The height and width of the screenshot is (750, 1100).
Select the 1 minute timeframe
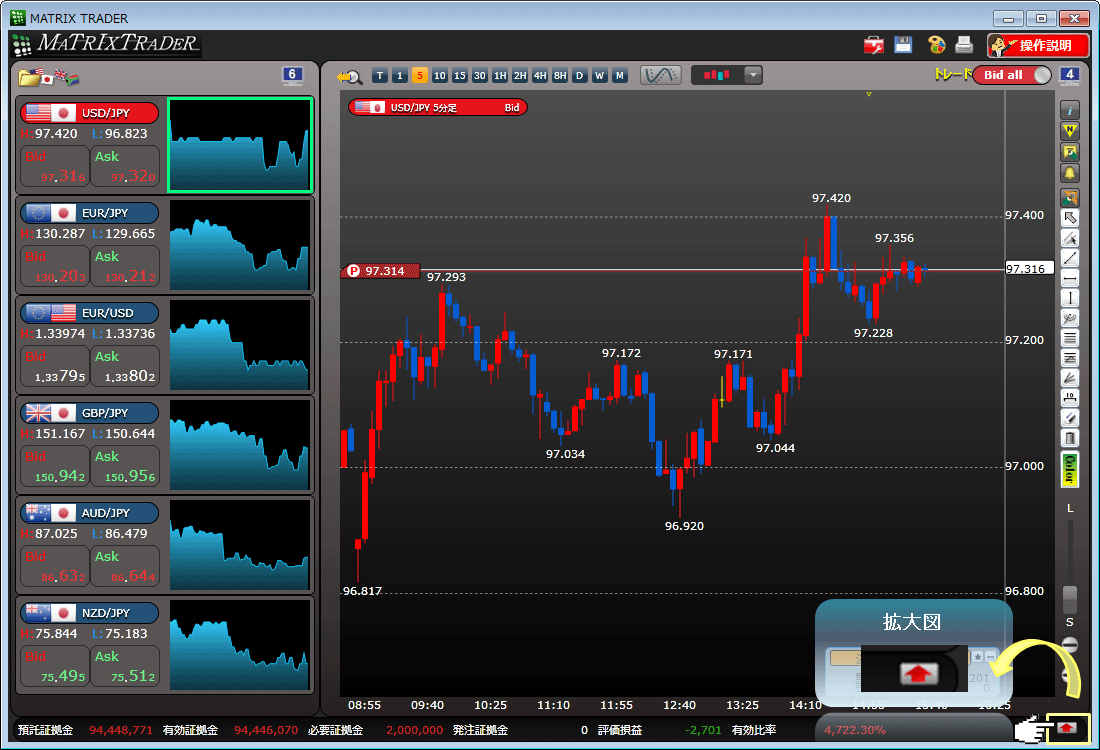tap(399, 76)
